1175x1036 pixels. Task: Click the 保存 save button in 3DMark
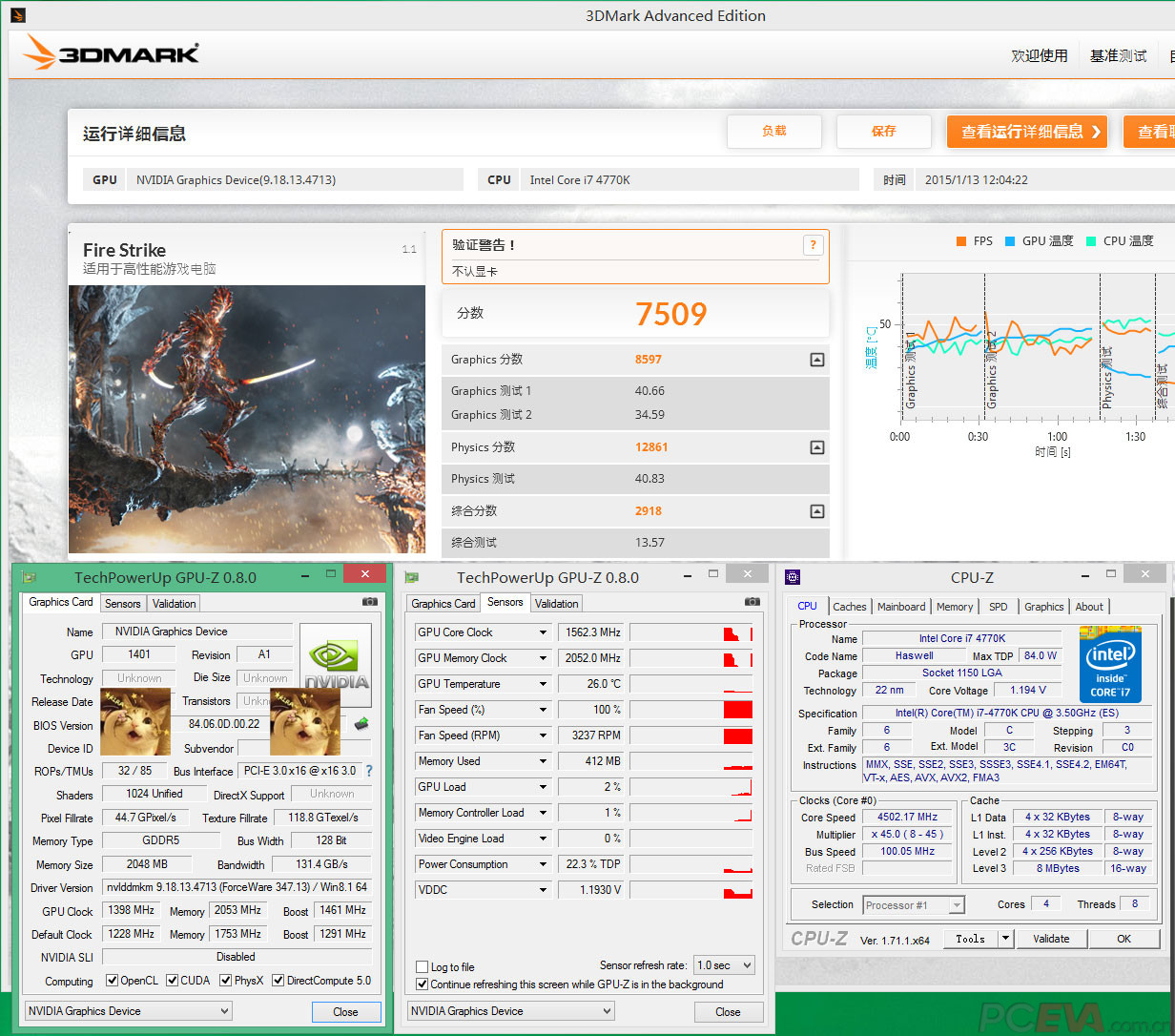[x=883, y=132]
